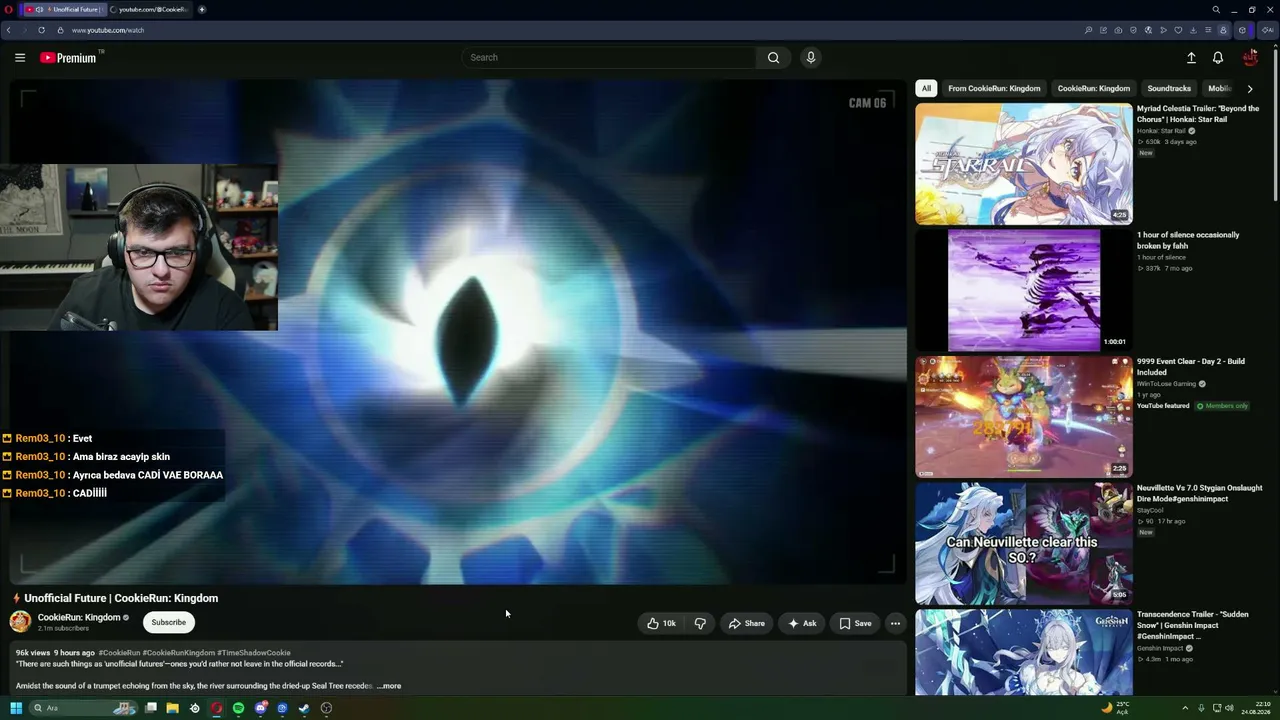
Task: Select the Soundtracks filter chip
Action: coord(1169,89)
